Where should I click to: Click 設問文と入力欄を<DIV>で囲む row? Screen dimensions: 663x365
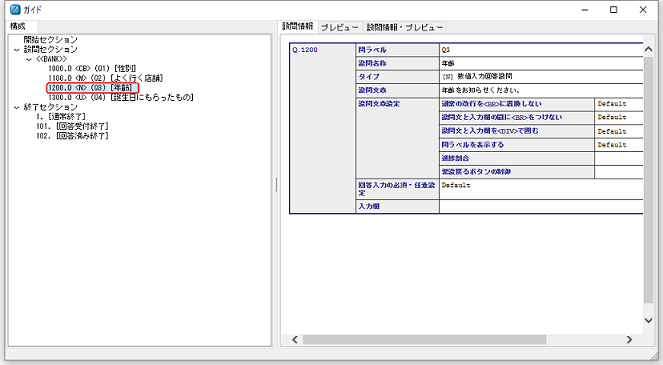coord(517,131)
